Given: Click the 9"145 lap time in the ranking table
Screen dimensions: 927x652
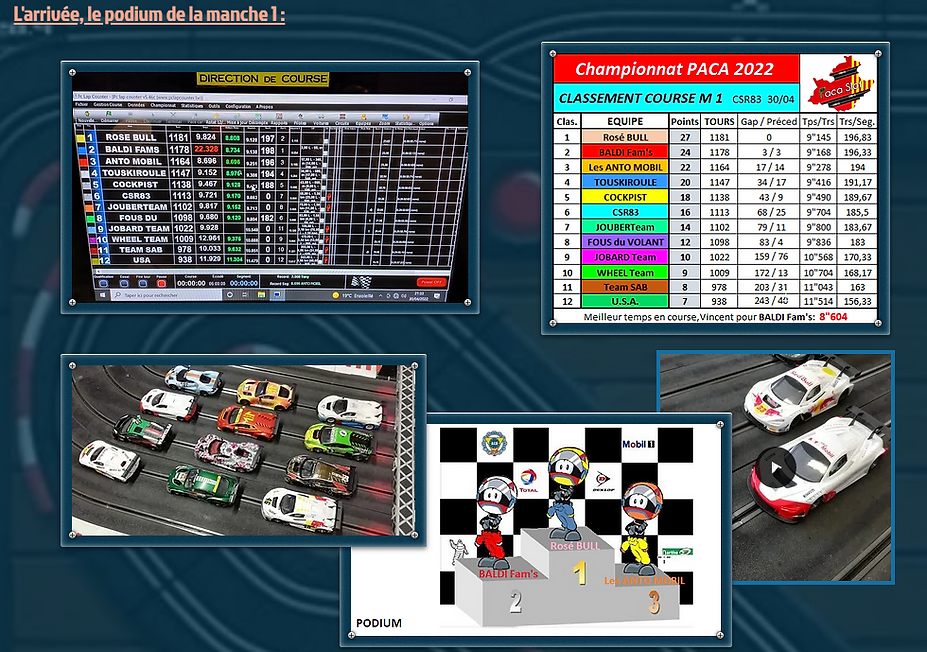Looking at the screenshot, I should [x=818, y=137].
